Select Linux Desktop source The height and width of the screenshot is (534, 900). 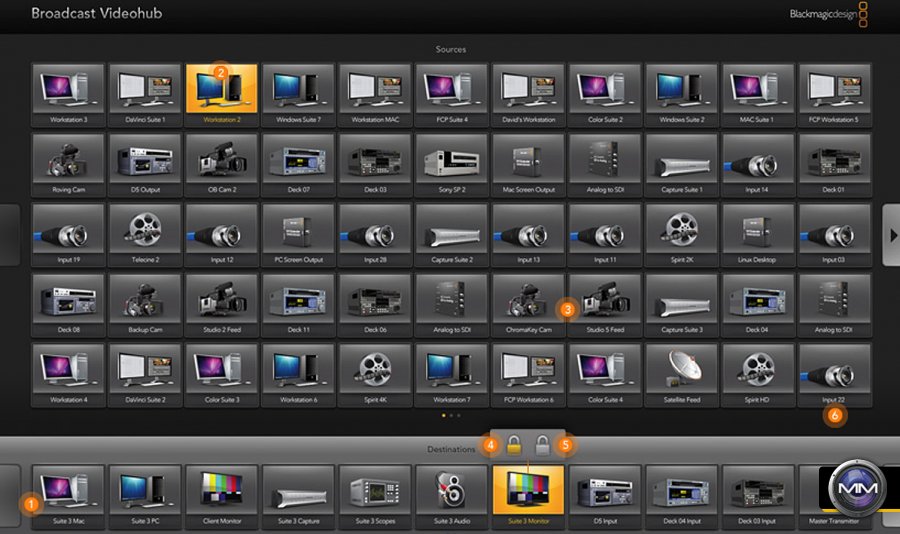tap(758, 235)
